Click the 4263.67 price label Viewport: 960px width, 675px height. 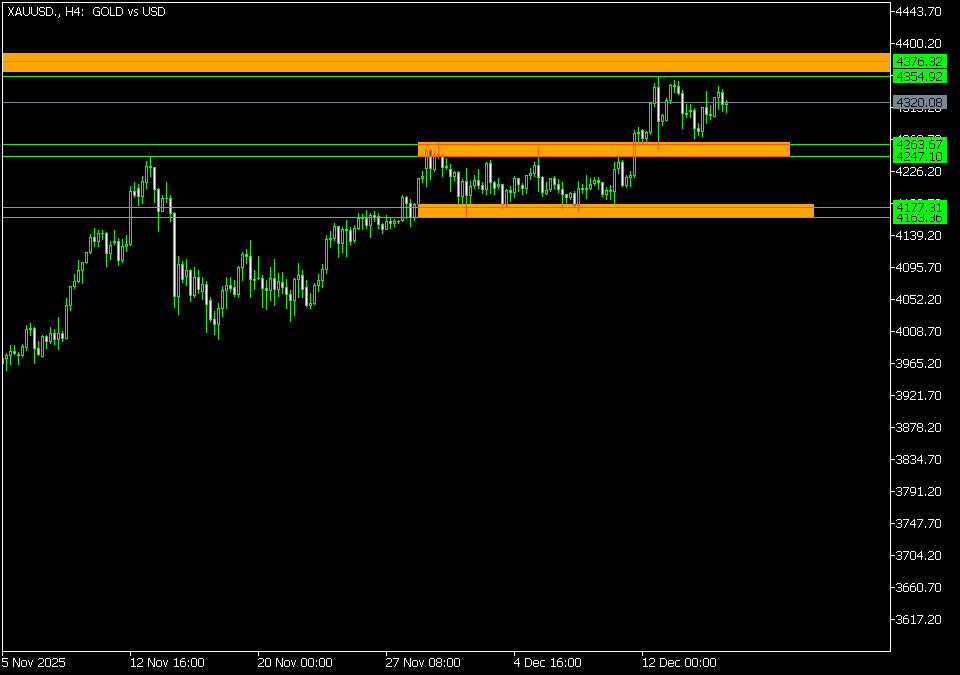[x=920, y=145]
